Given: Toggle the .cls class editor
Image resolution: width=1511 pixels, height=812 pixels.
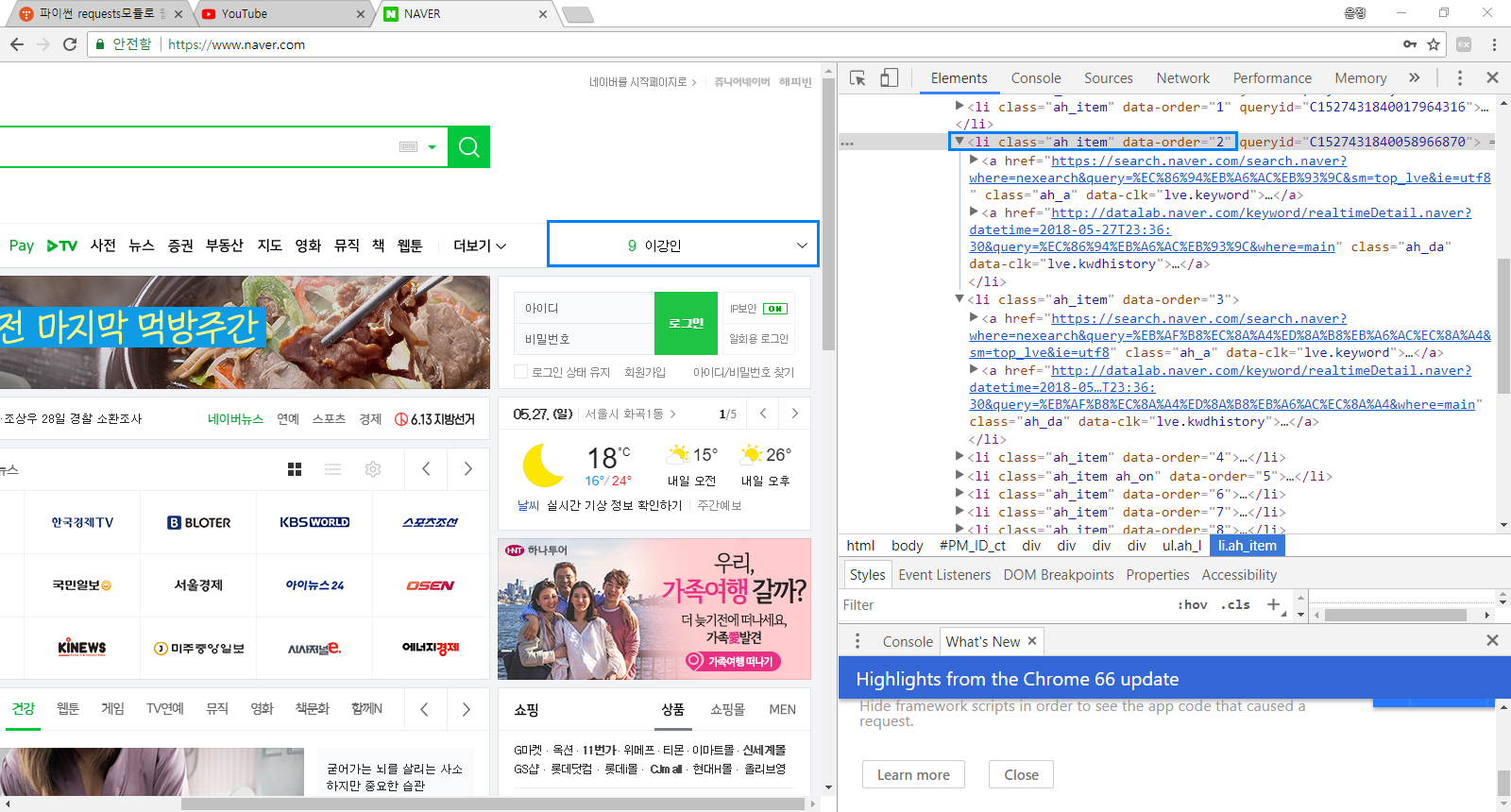Looking at the screenshot, I should (1235, 604).
